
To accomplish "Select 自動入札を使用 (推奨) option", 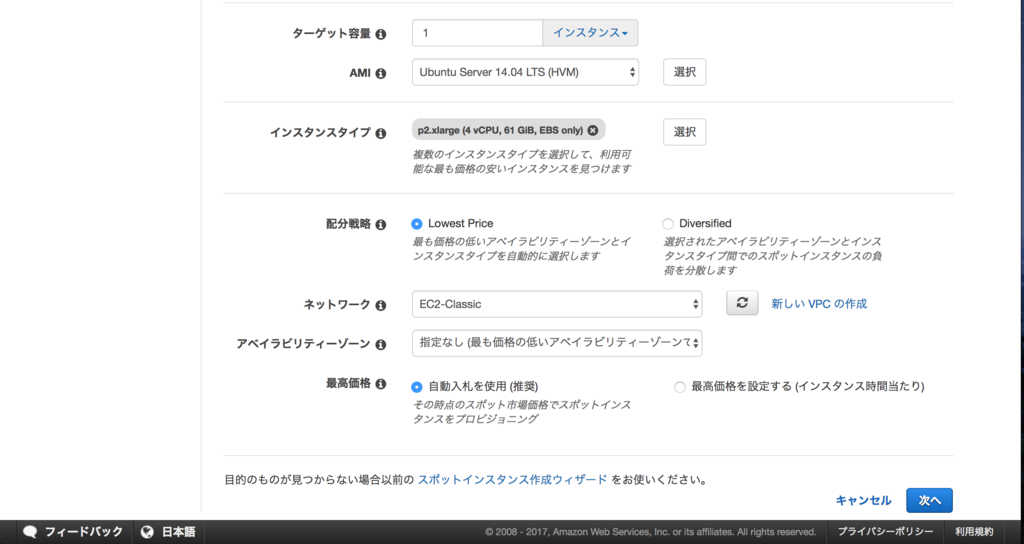I will 417,387.
